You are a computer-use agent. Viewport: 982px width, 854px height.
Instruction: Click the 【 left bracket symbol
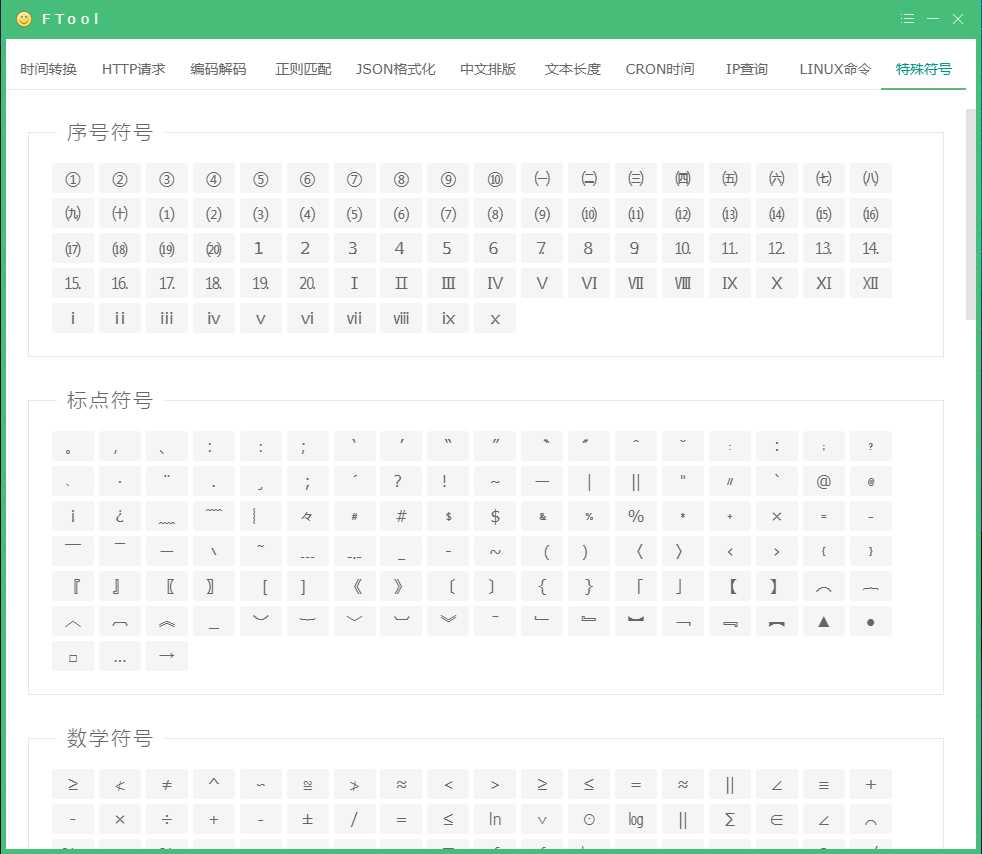pos(730,586)
